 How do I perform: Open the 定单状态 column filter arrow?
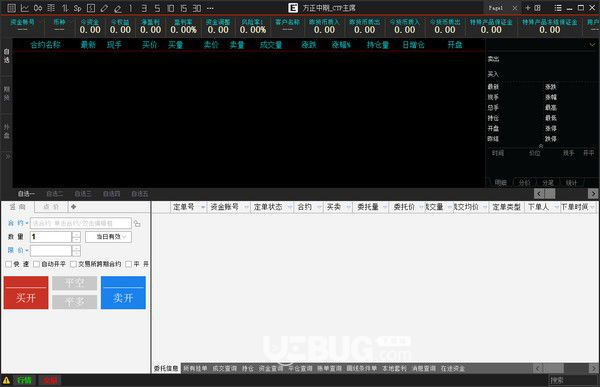pyautogui.click(x=290, y=207)
